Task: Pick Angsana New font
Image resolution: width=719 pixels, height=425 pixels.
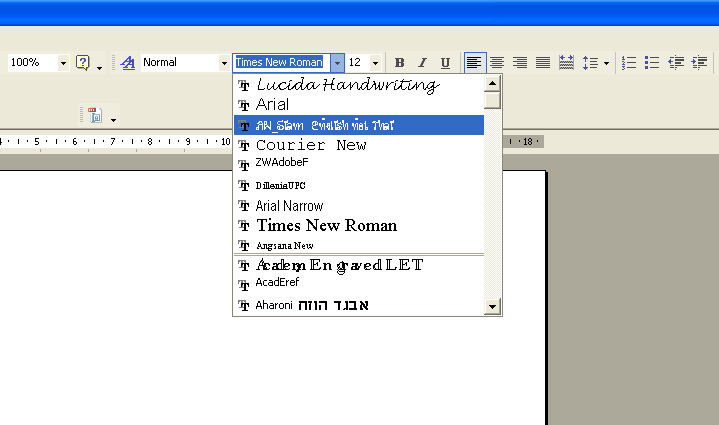Action: [x=359, y=245]
